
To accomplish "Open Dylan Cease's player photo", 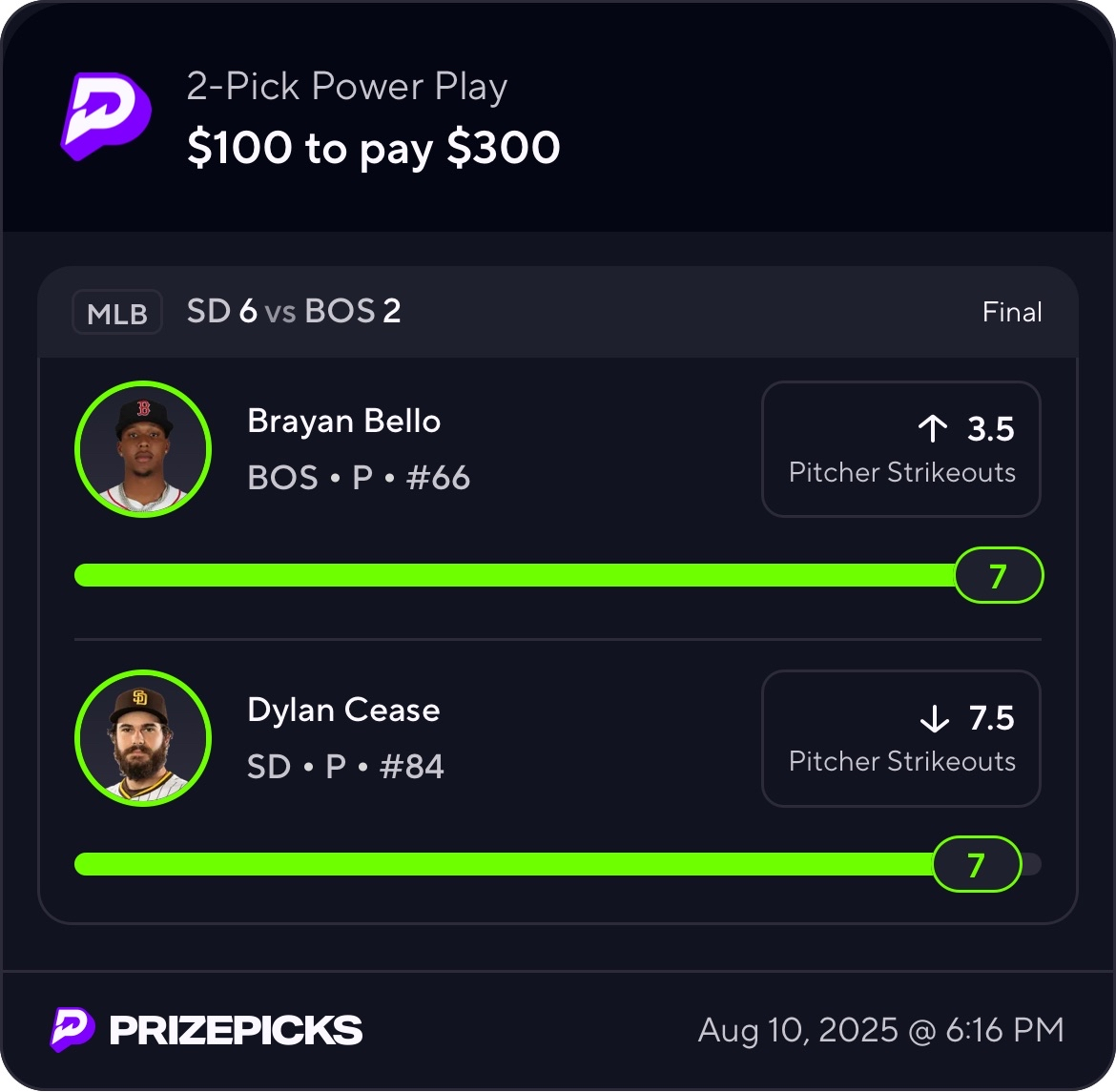I will tap(143, 738).
